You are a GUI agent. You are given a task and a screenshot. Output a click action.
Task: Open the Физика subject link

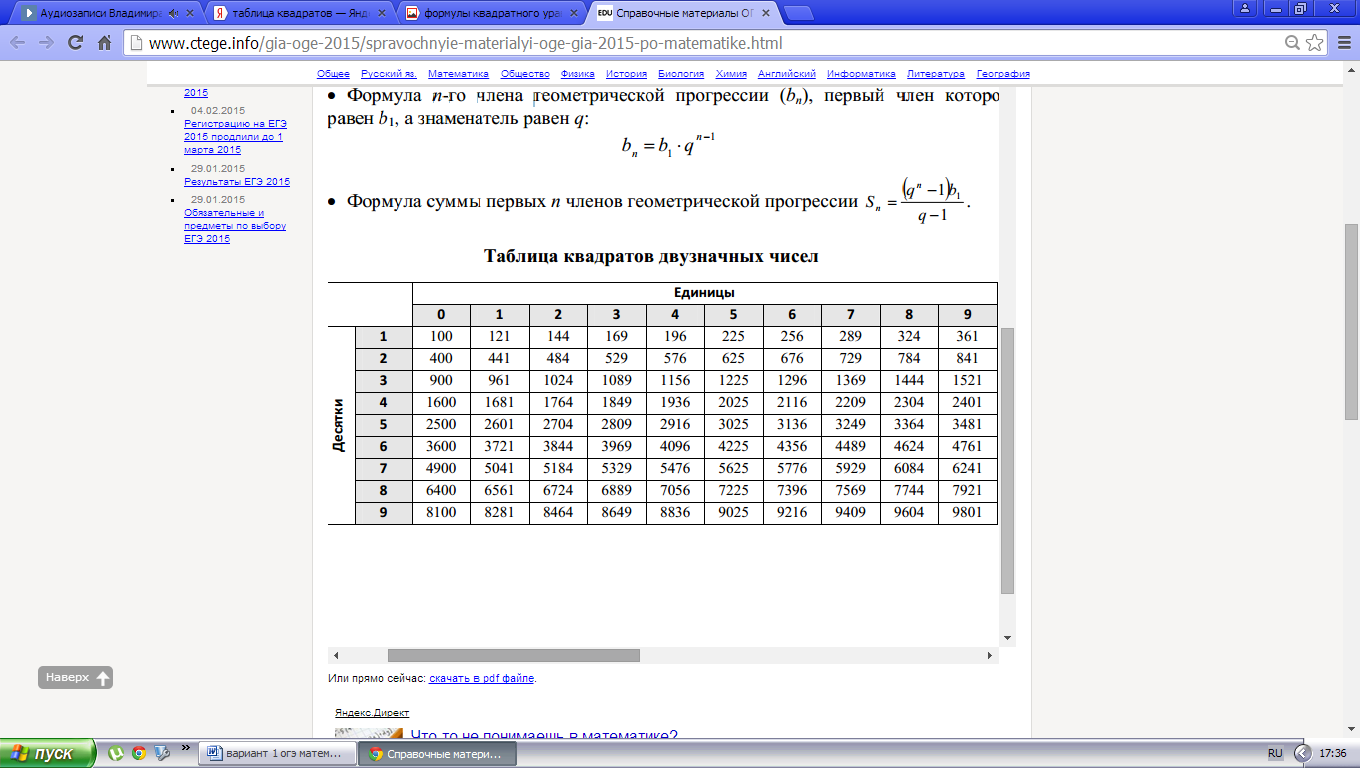(578, 74)
